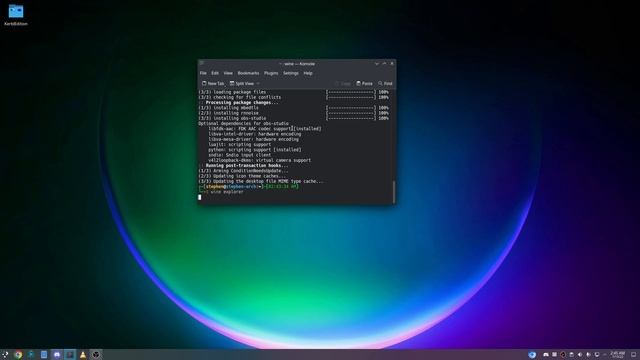Open the teal app icon beside Chrome
Image resolution: width=640 pixels, height=360 pixels.
point(31,355)
